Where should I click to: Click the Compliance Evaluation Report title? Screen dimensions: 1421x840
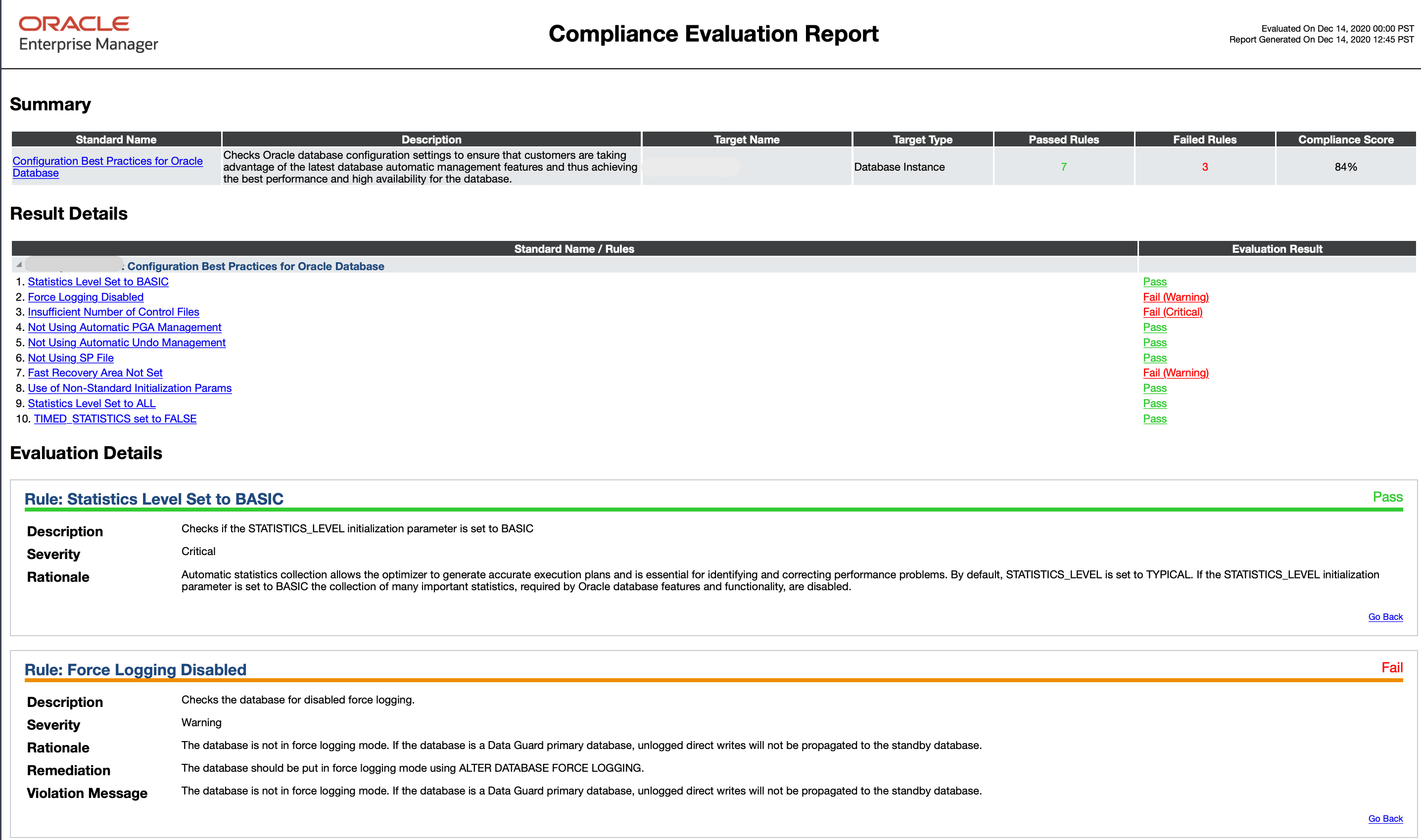click(x=713, y=34)
